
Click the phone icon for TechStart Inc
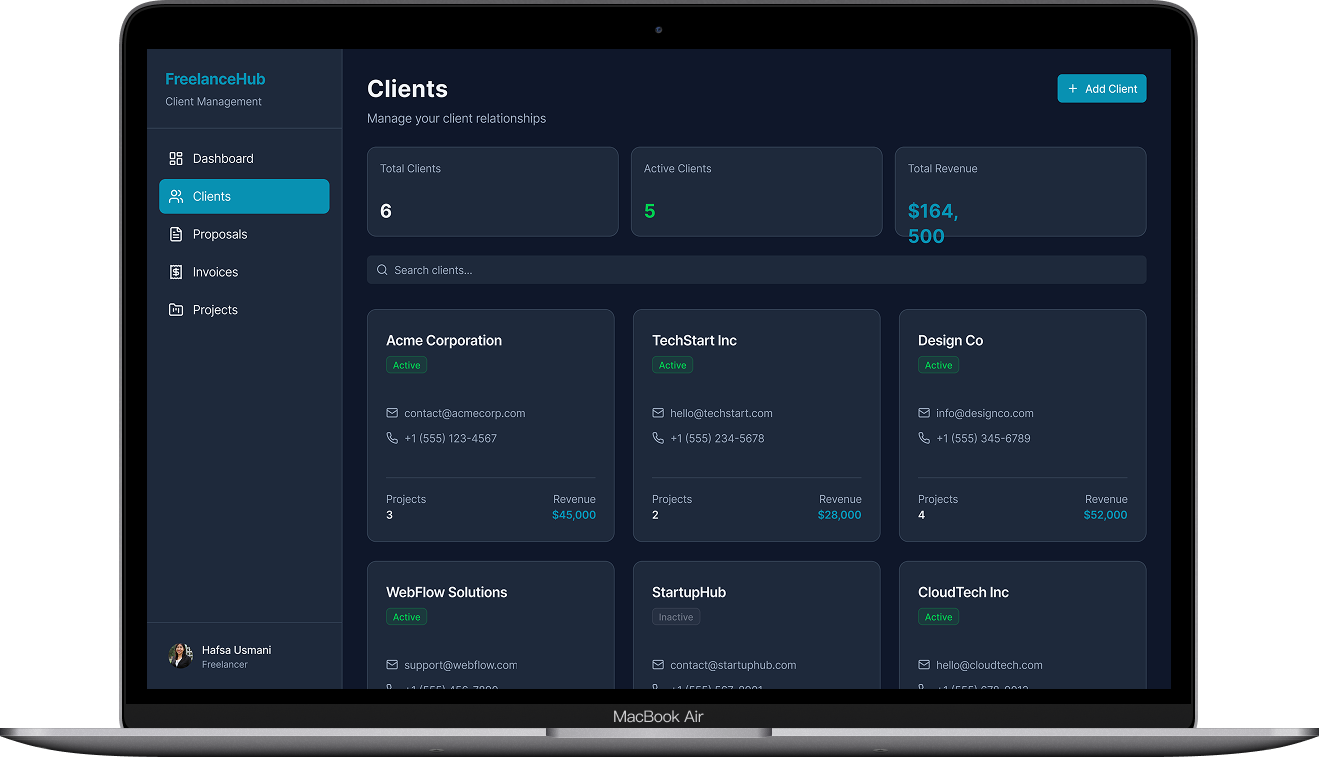(657, 438)
